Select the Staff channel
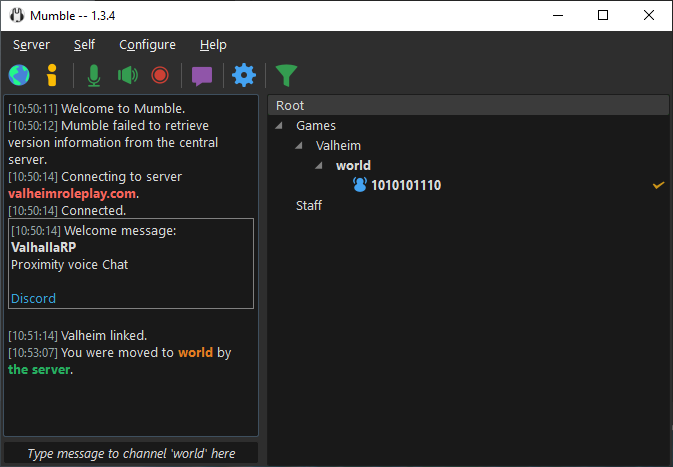673x467 pixels. [x=309, y=206]
